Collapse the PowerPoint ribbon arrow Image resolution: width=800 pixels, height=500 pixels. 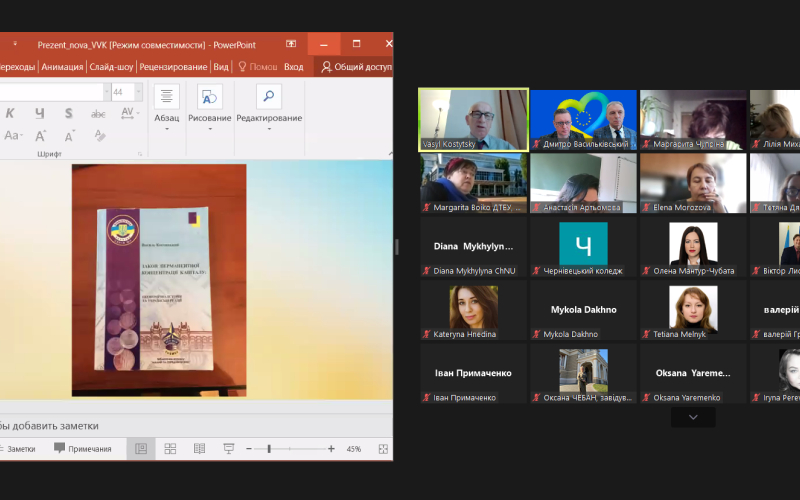coord(390,153)
